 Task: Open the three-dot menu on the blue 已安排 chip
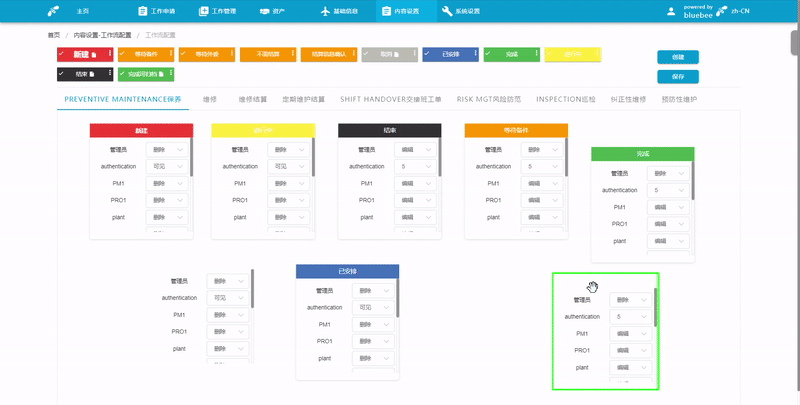point(476,53)
